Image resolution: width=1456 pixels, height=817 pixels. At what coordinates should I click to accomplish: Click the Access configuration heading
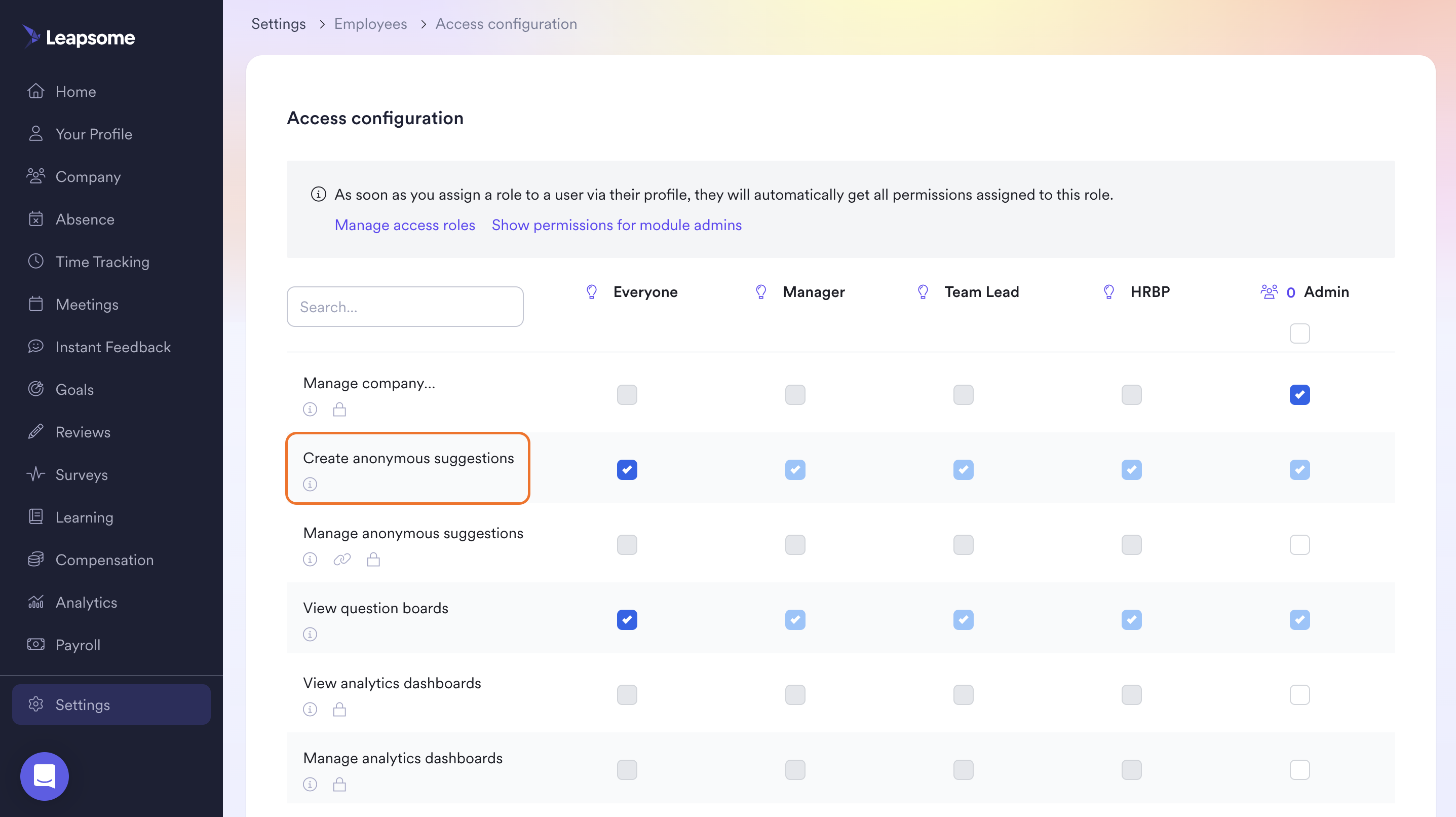(375, 118)
